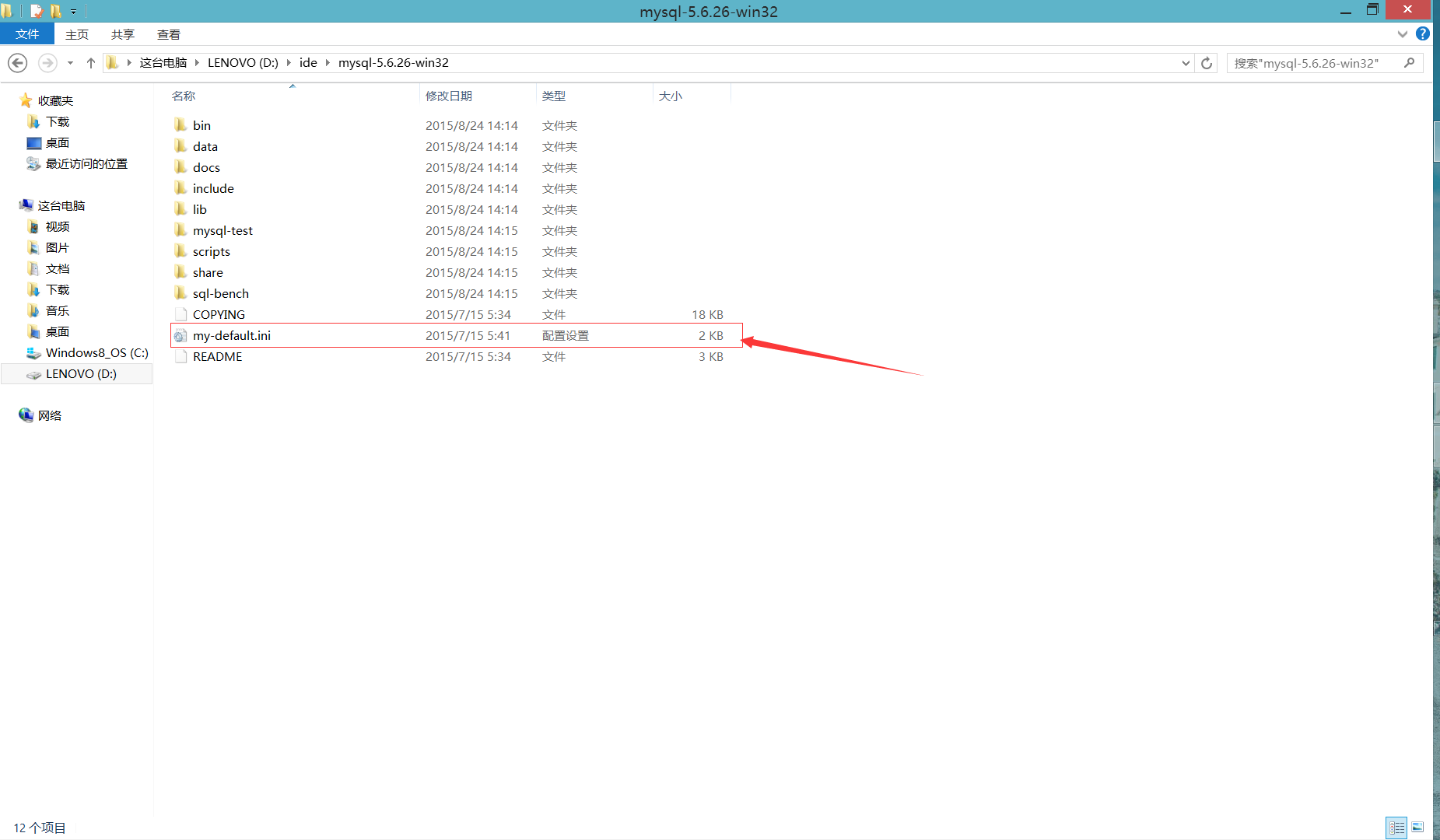Click the New folder quick access icon
Viewport: 1440px width, 840px height.
(56, 11)
